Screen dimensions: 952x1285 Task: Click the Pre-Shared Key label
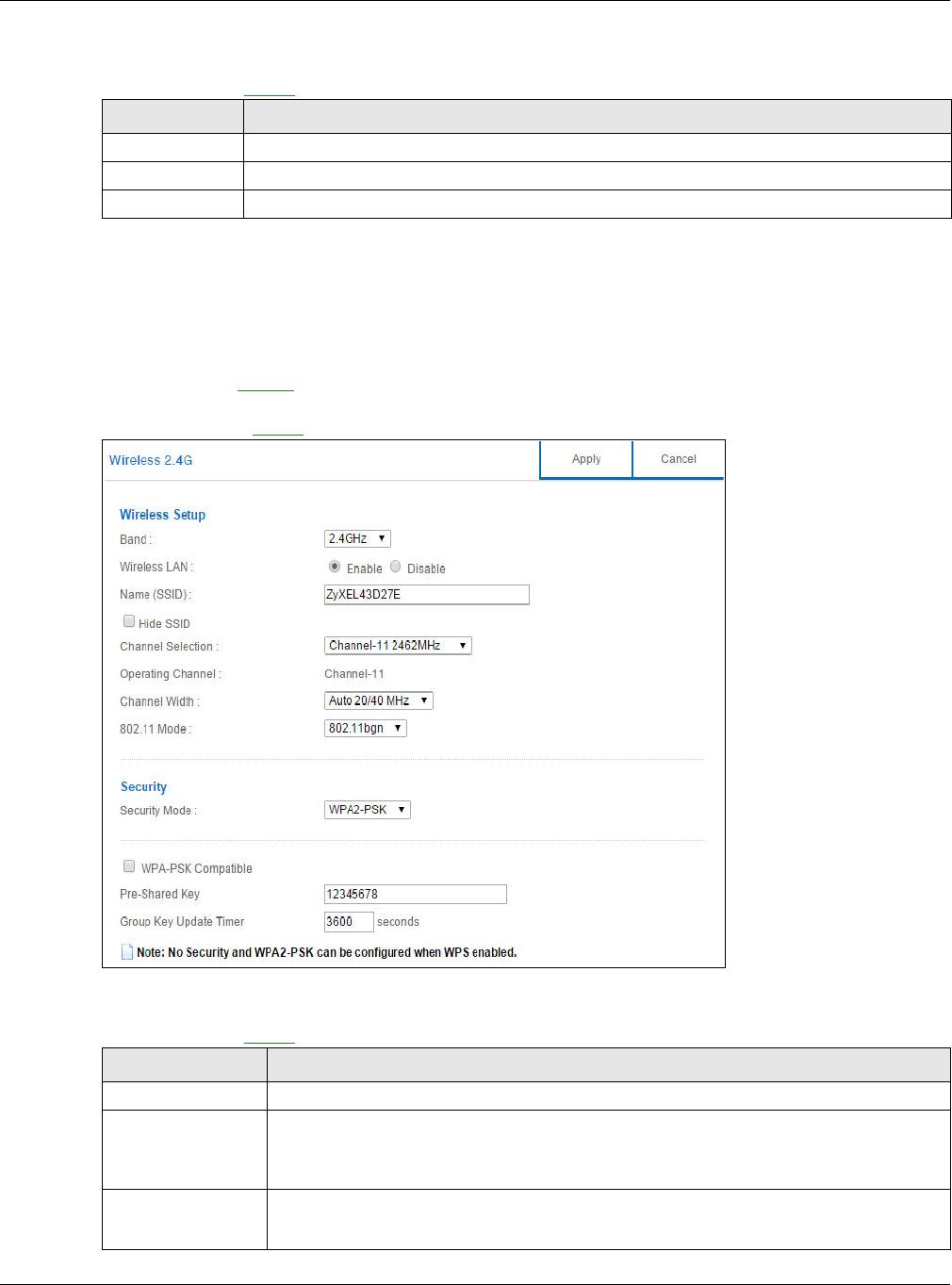click(x=159, y=895)
